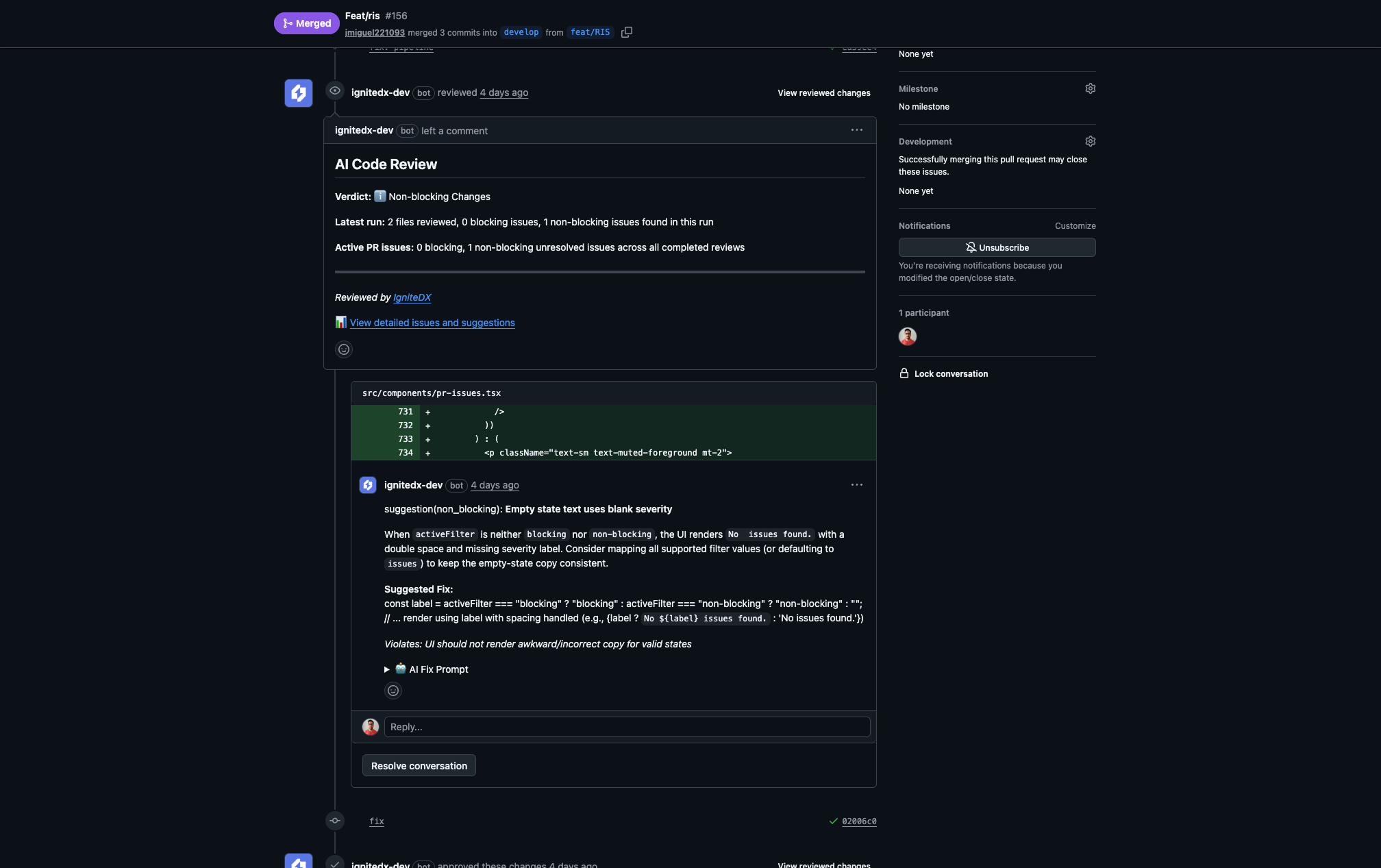Open the review comment options menu

click(856, 130)
